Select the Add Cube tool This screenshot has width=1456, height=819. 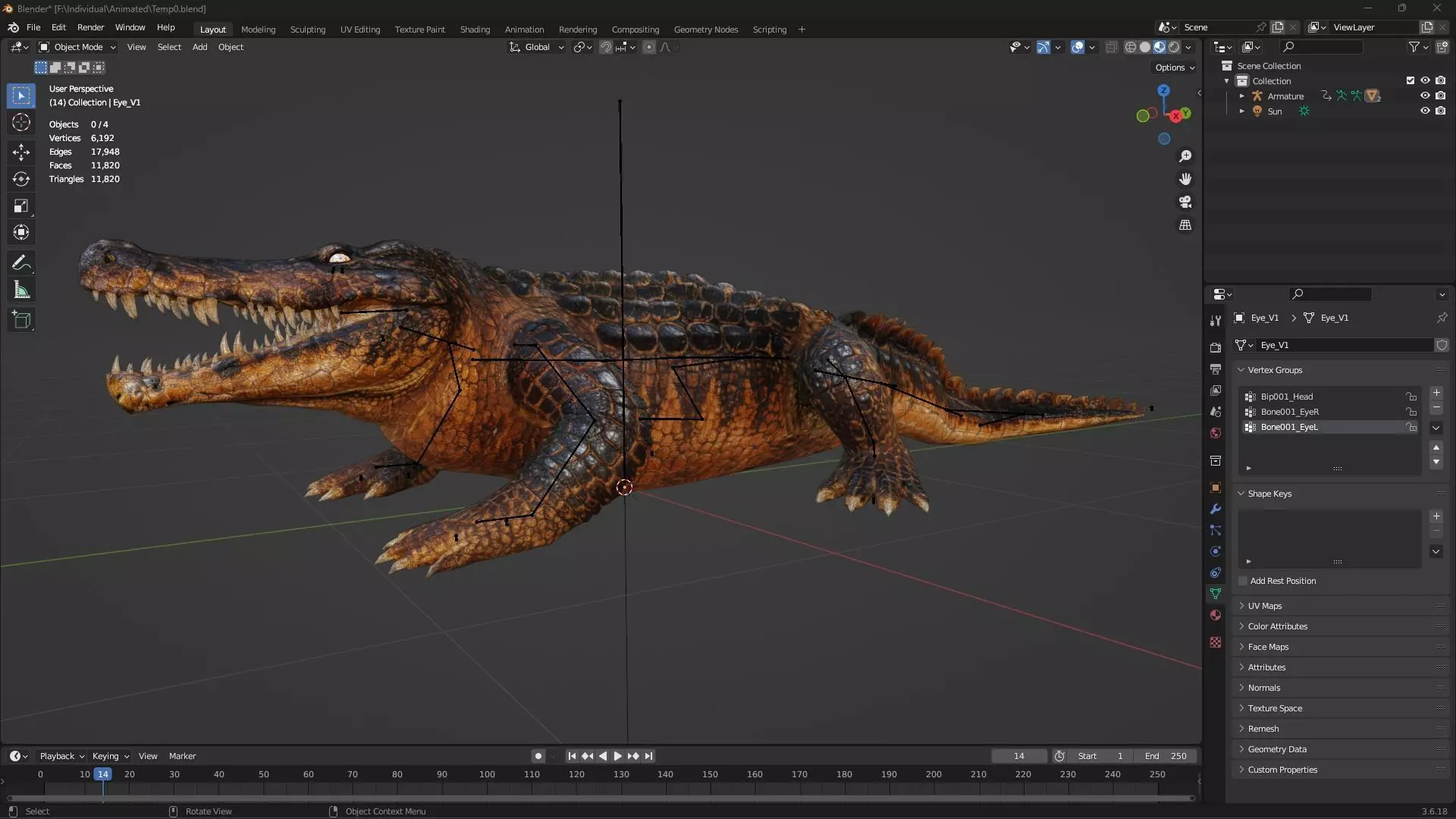21,320
